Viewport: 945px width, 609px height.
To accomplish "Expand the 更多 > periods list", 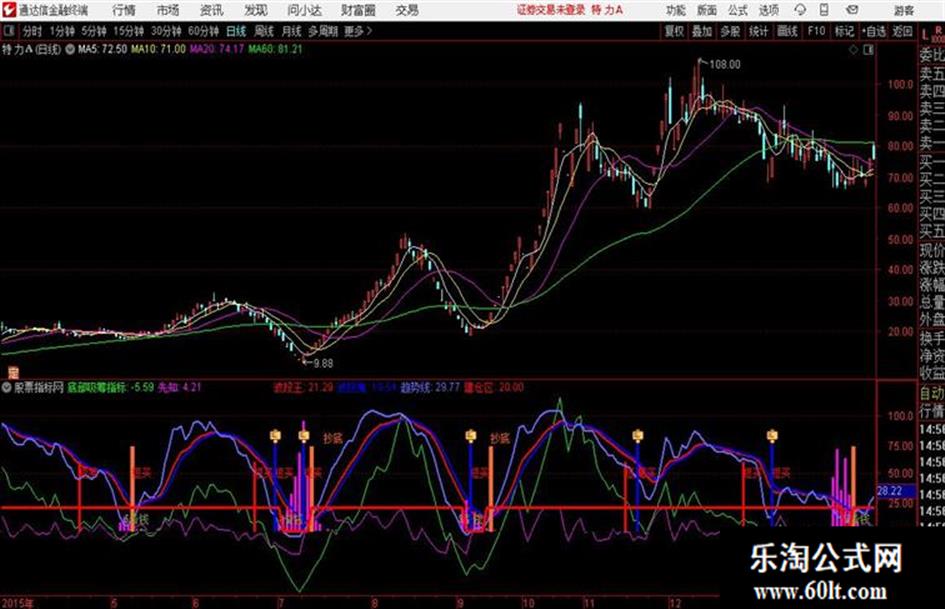I will pos(358,31).
